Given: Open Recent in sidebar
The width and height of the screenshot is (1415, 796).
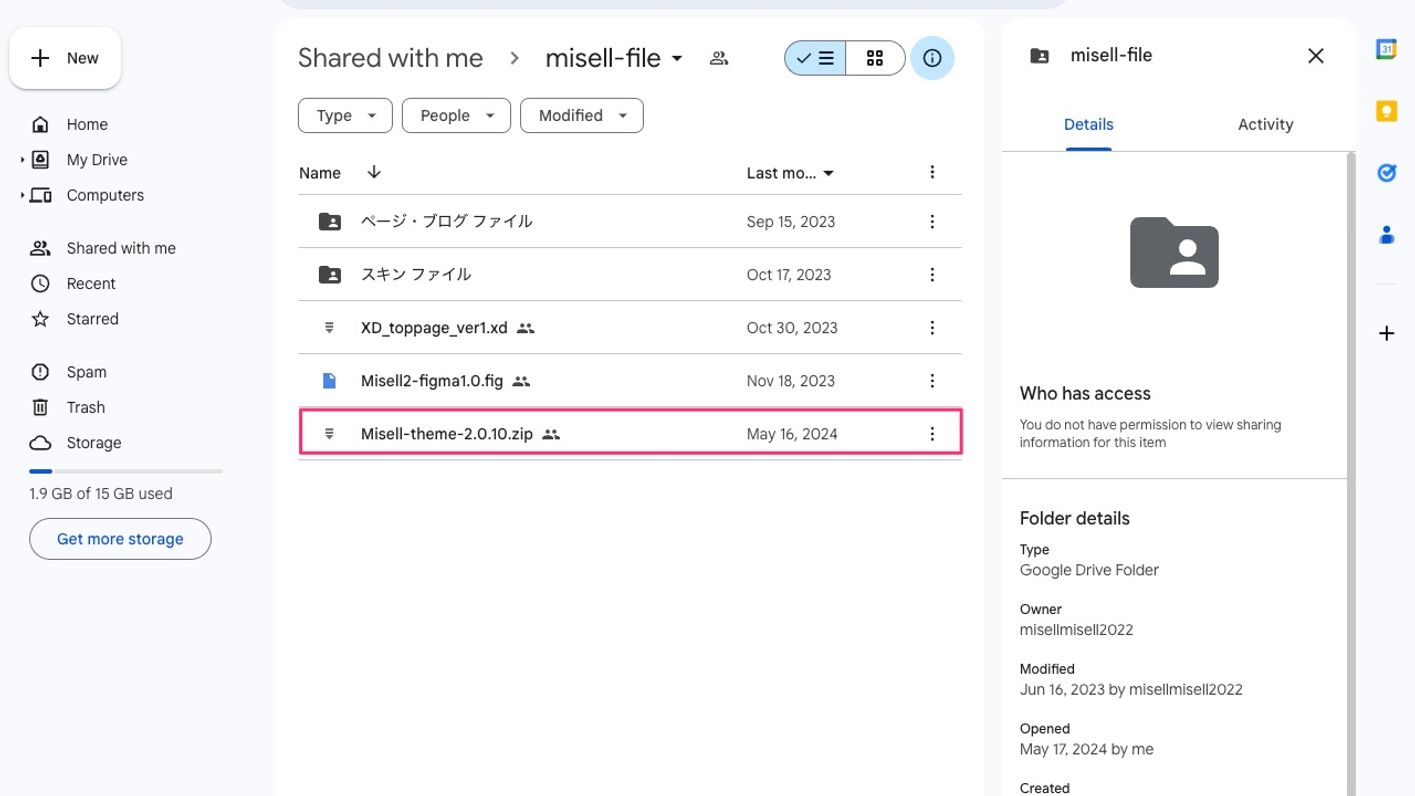Looking at the screenshot, I should coord(91,284).
